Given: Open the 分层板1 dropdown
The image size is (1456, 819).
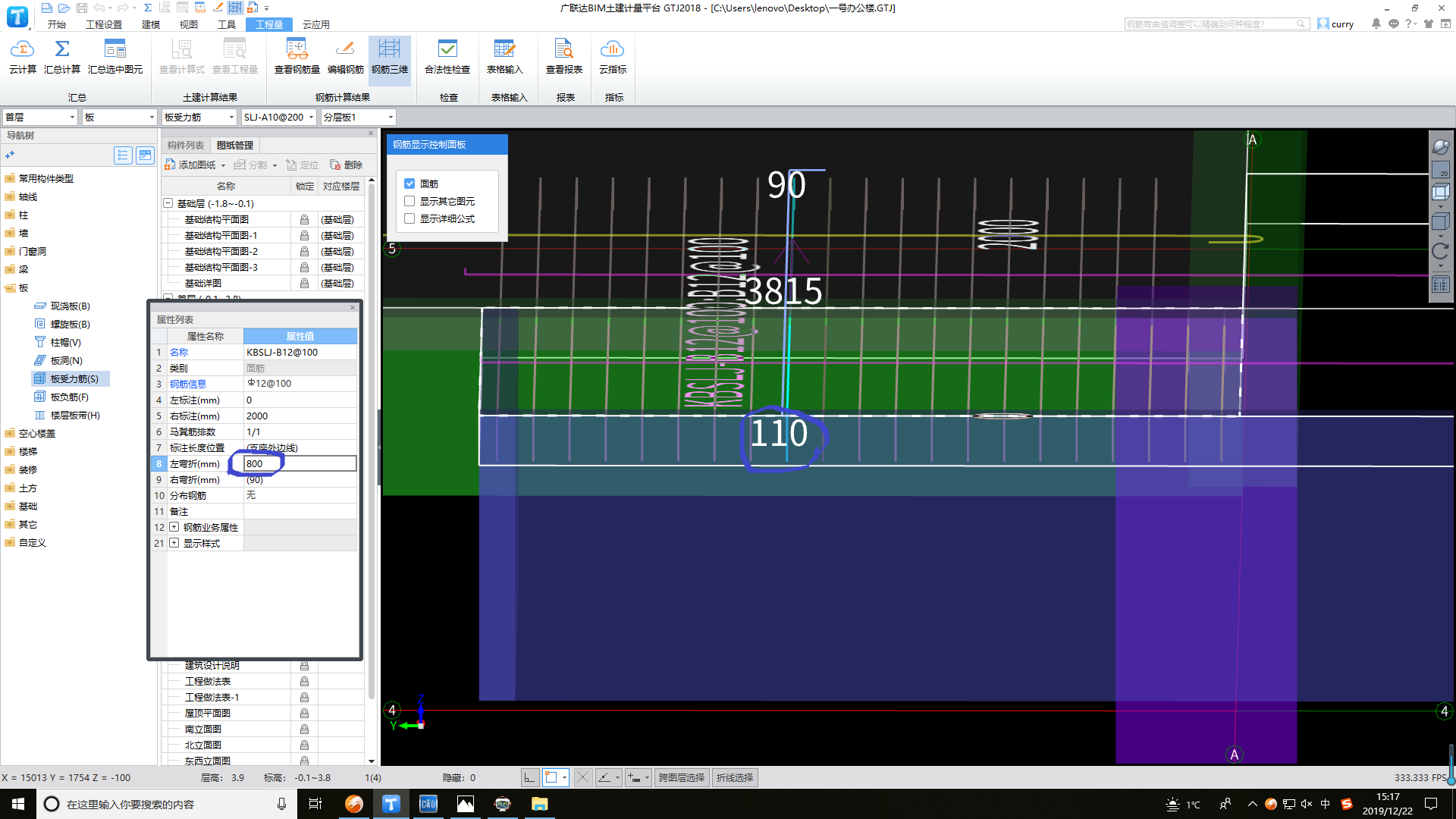Looking at the screenshot, I should pos(358,117).
